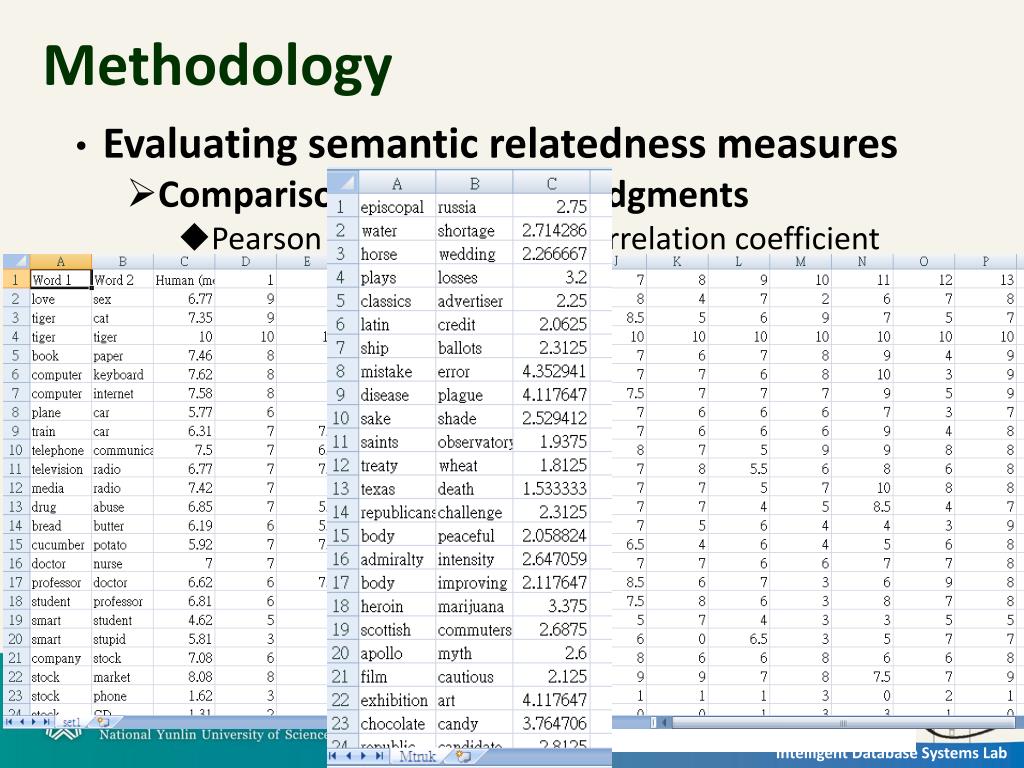Jump to first sheet in set1 workbook
The height and width of the screenshot is (768, 1024).
[x=10, y=722]
